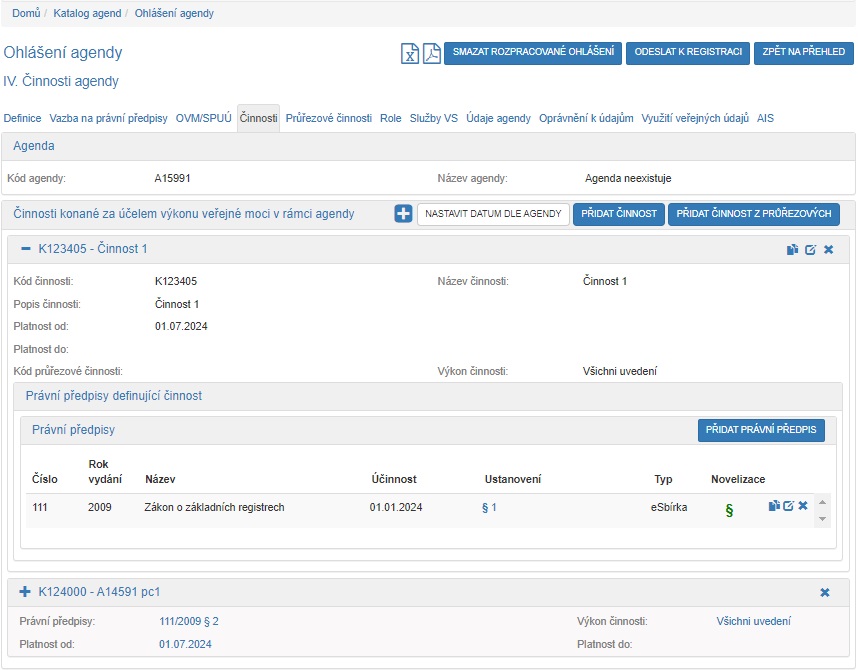Delete activity K124000 with its X icon
This screenshot has width=858, height=670.
click(x=825, y=593)
